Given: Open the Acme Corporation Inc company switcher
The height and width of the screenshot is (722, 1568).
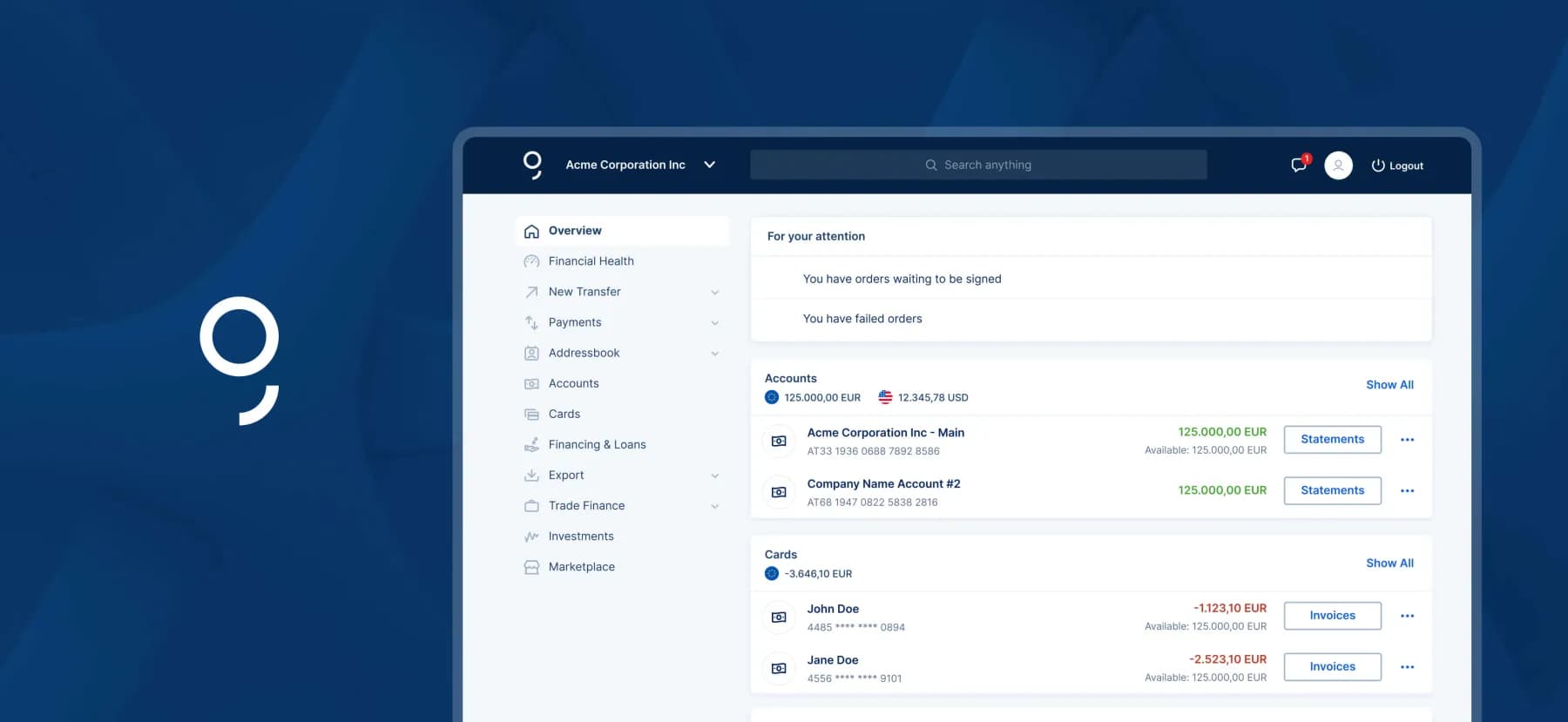Looking at the screenshot, I should coord(640,165).
